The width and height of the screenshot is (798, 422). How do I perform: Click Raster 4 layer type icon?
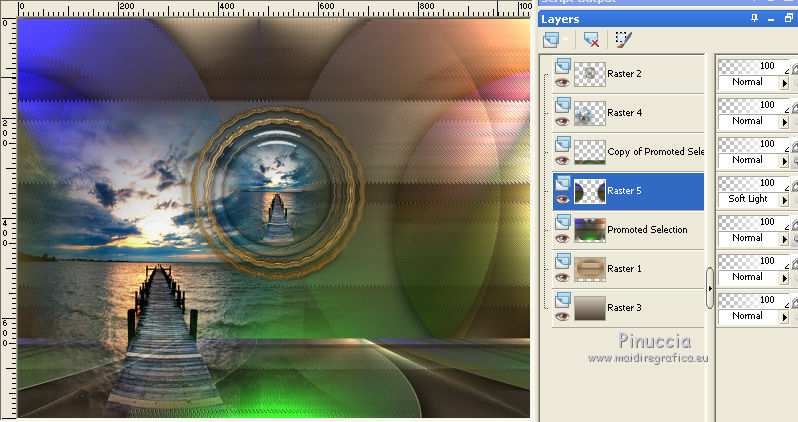click(563, 105)
